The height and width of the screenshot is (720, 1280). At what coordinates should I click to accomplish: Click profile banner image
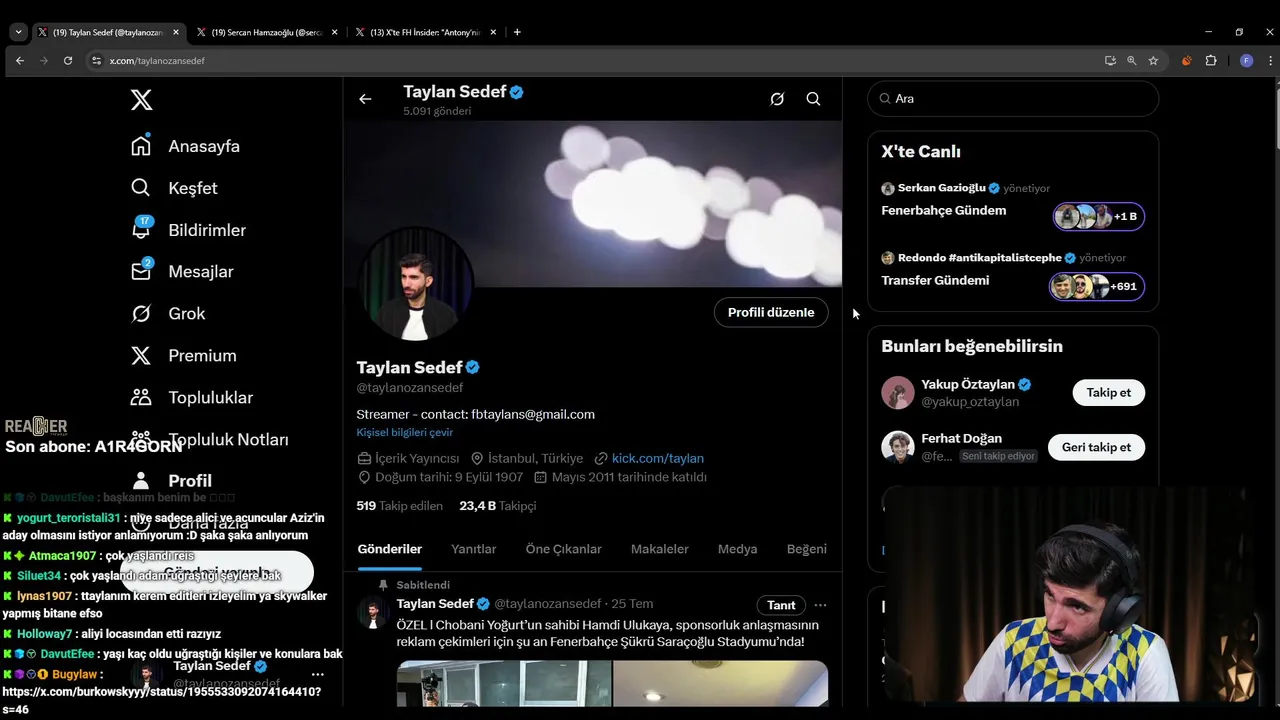point(592,203)
